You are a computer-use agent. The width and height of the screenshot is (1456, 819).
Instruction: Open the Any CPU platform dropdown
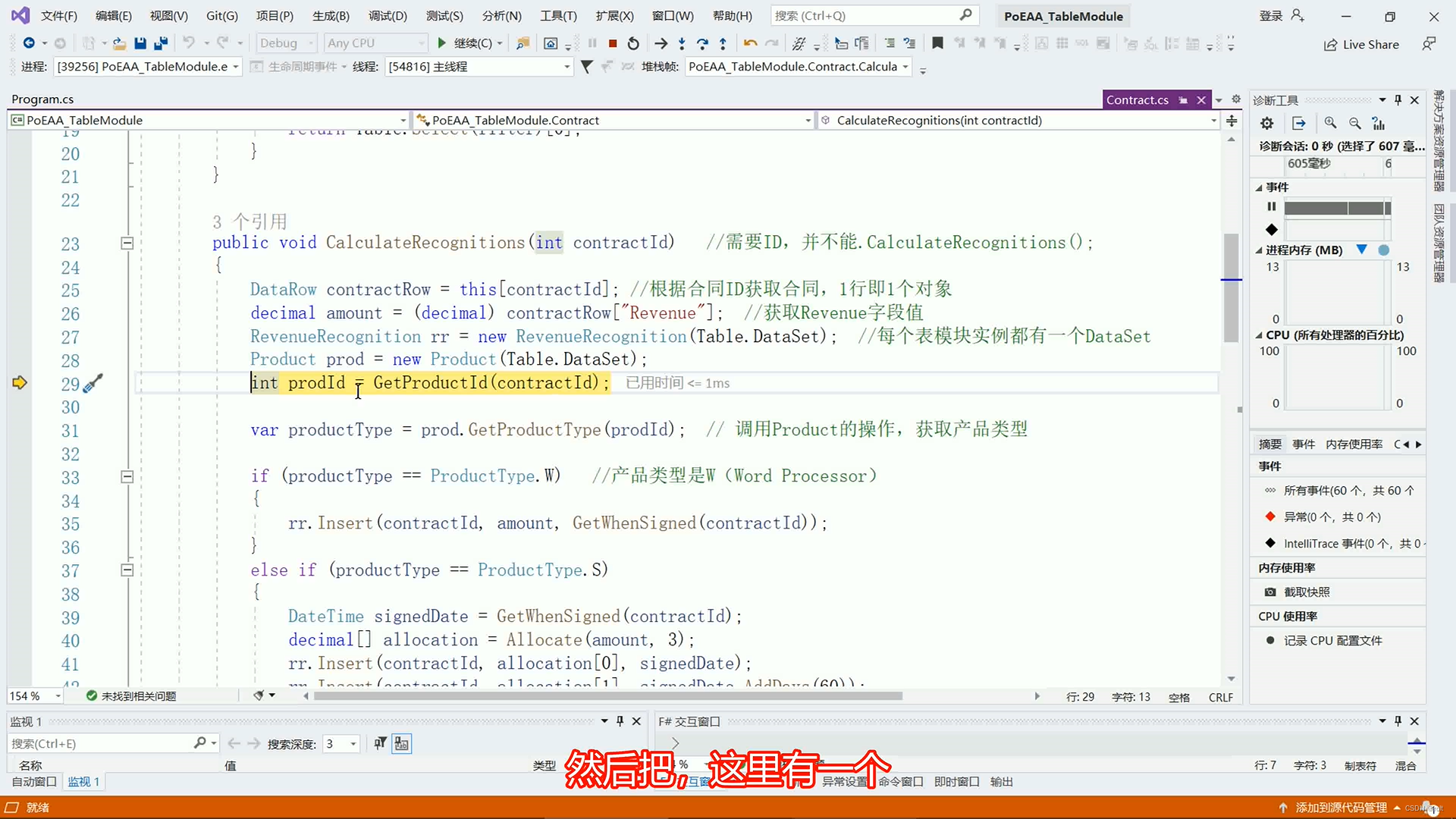[375, 43]
